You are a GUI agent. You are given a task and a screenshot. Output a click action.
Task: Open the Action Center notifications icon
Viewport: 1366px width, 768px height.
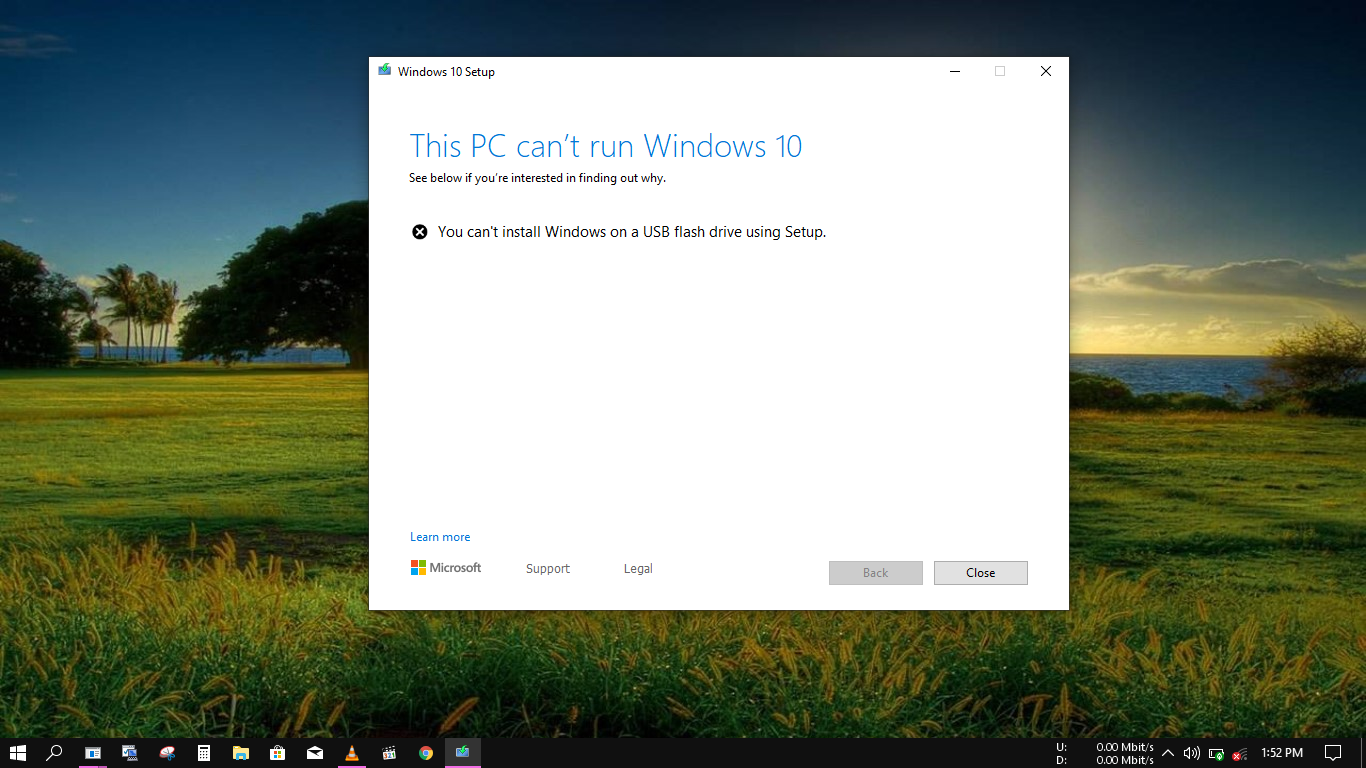1332,753
